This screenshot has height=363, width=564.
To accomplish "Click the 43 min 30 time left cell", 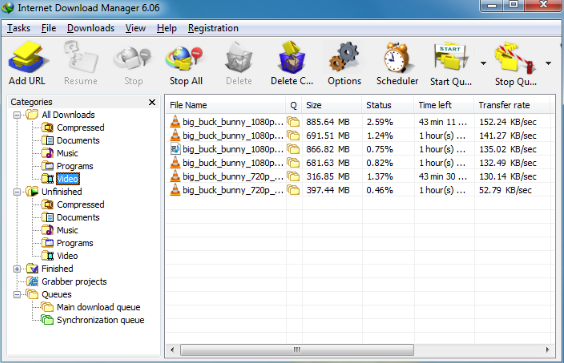I will (x=442, y=177).
